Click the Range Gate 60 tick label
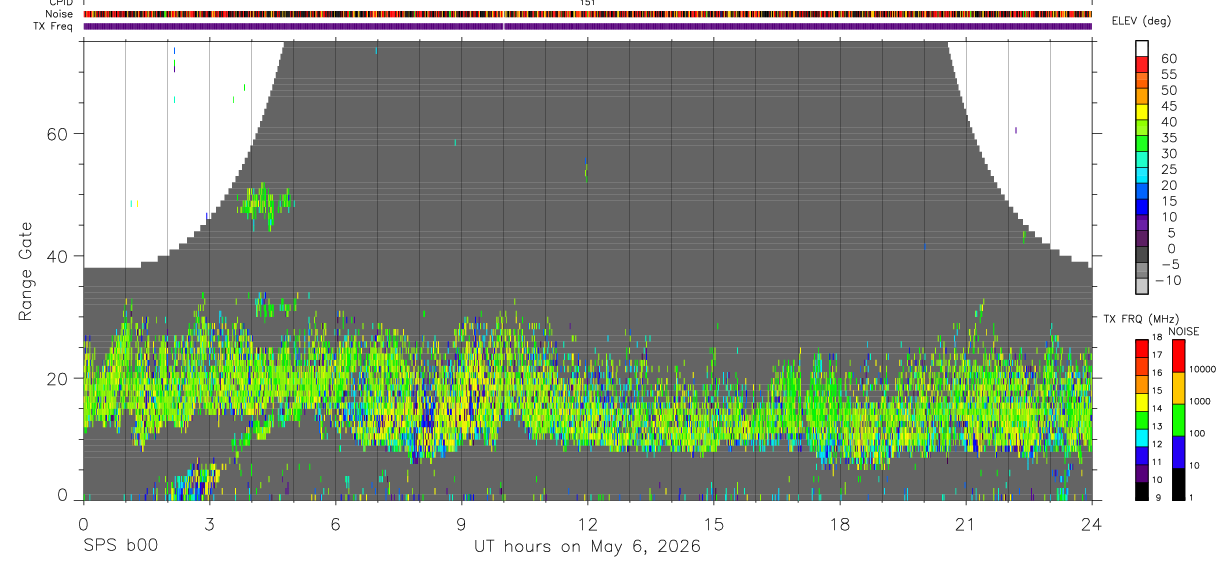This screenshot has height=567, width=1228. point(58,134)
